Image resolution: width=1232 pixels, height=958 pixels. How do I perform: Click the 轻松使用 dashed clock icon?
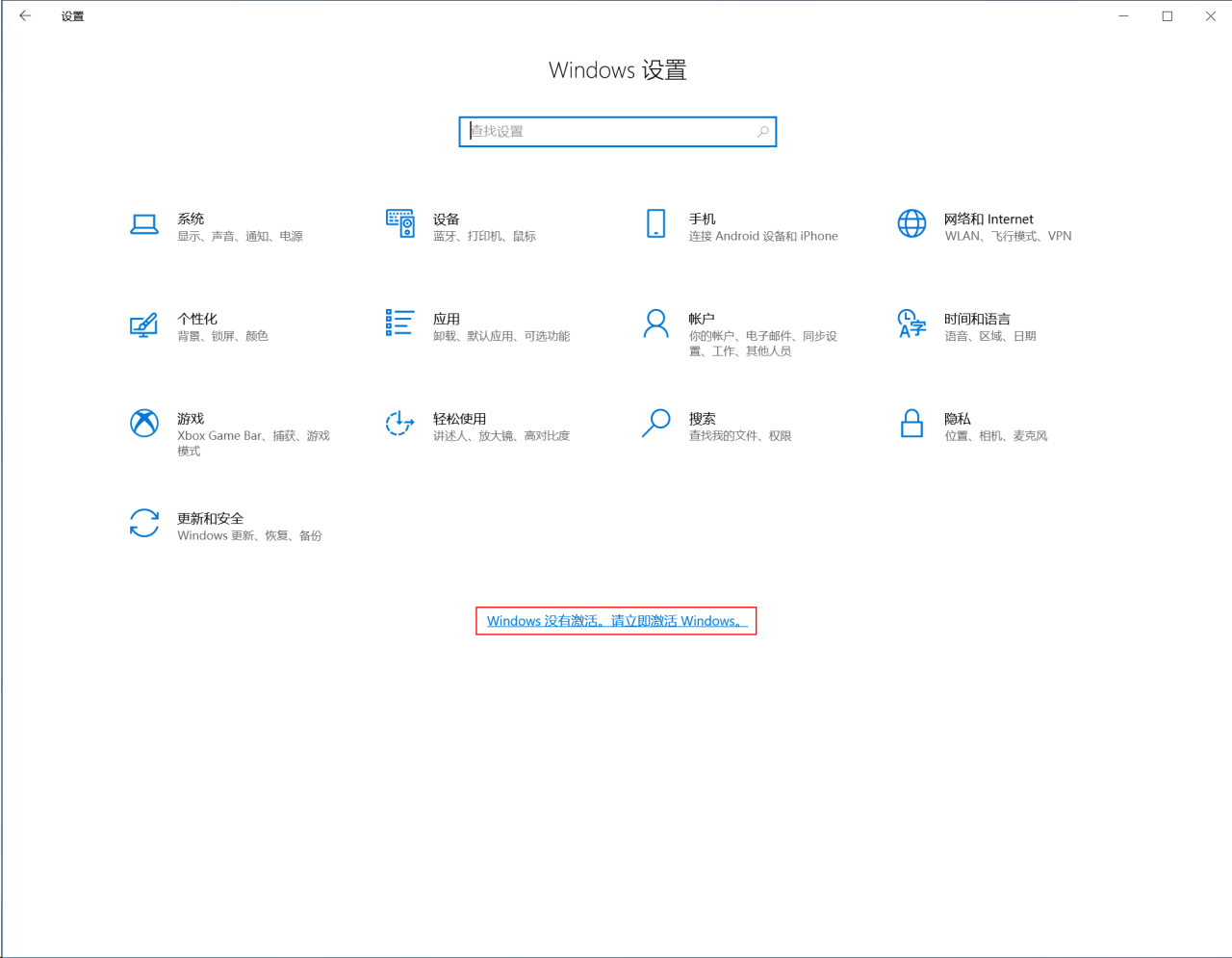click(x=399, y=423)
